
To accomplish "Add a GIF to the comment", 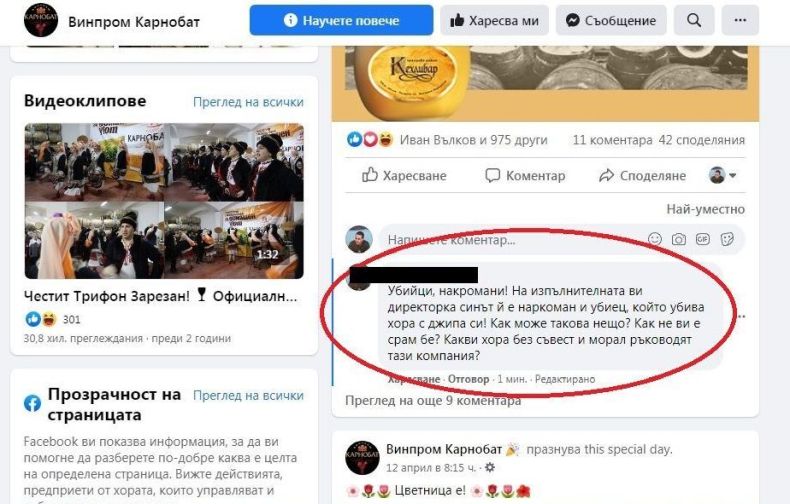I will tap(703, 239).
